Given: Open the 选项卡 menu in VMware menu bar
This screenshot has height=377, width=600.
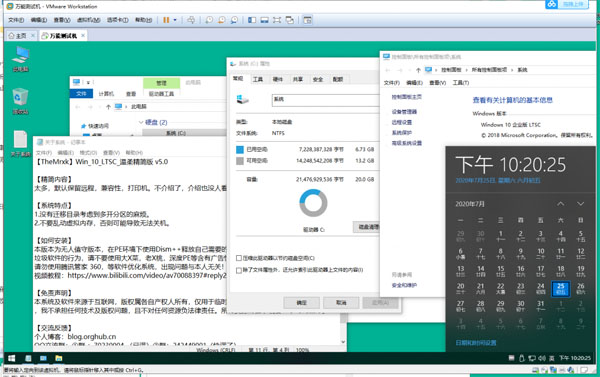Looking at the screenshot, I should click(x=117, y=20).
